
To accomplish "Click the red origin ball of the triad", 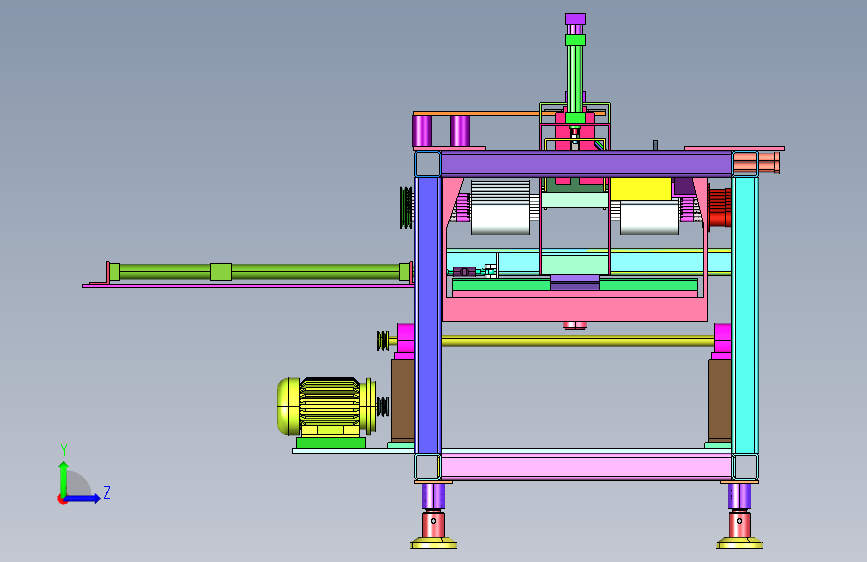I will pyautogui.click(x=61, y=499).
